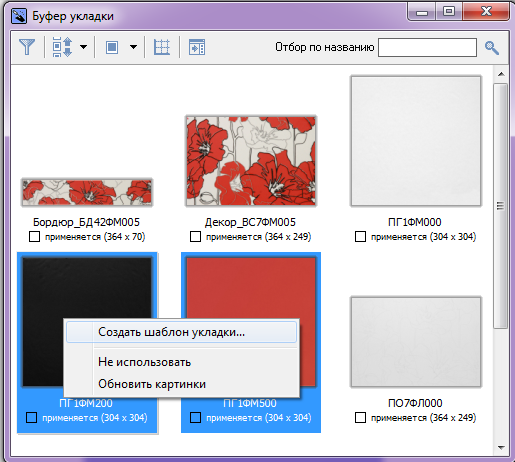Expand the dropdown next to thumbnail size icon
This screenshot has width=515, height=462.
tap(133, 47)
